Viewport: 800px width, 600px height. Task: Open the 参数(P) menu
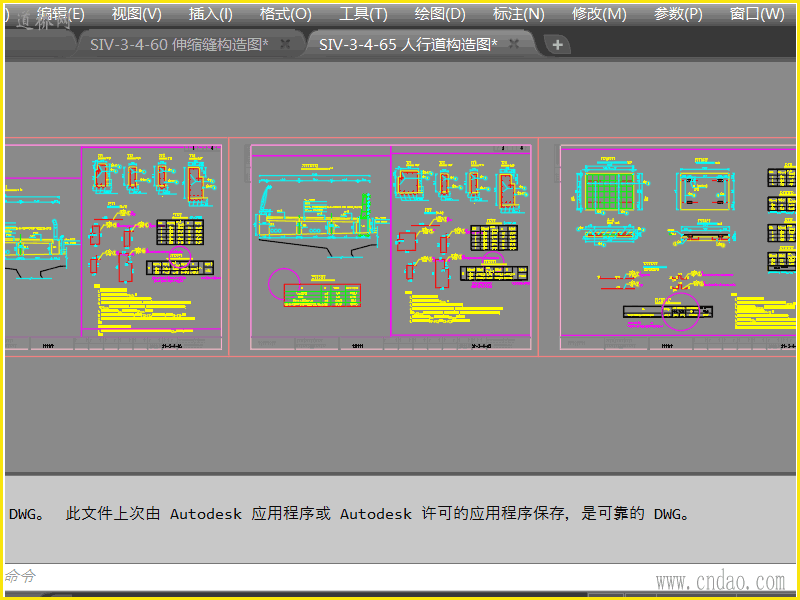(678, 14)
